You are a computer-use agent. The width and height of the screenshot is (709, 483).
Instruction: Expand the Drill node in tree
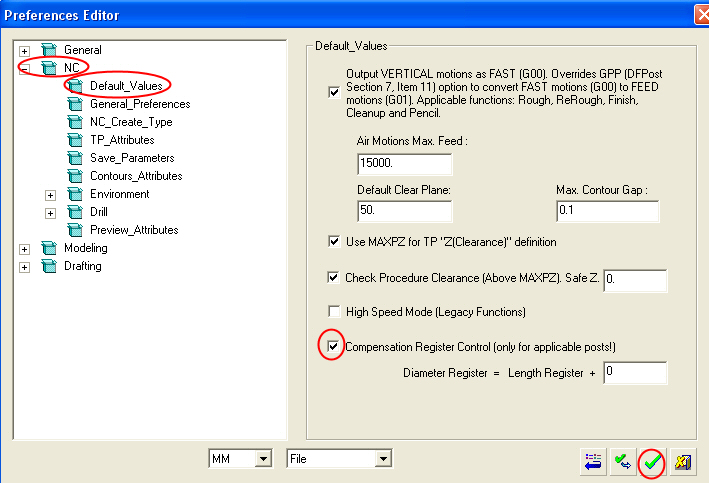[51, 212]
